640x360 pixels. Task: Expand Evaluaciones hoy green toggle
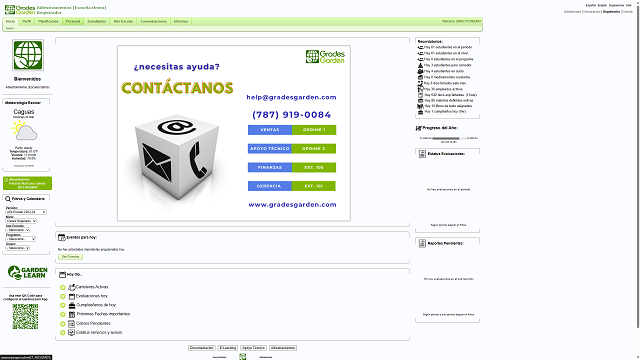[62, 296]
